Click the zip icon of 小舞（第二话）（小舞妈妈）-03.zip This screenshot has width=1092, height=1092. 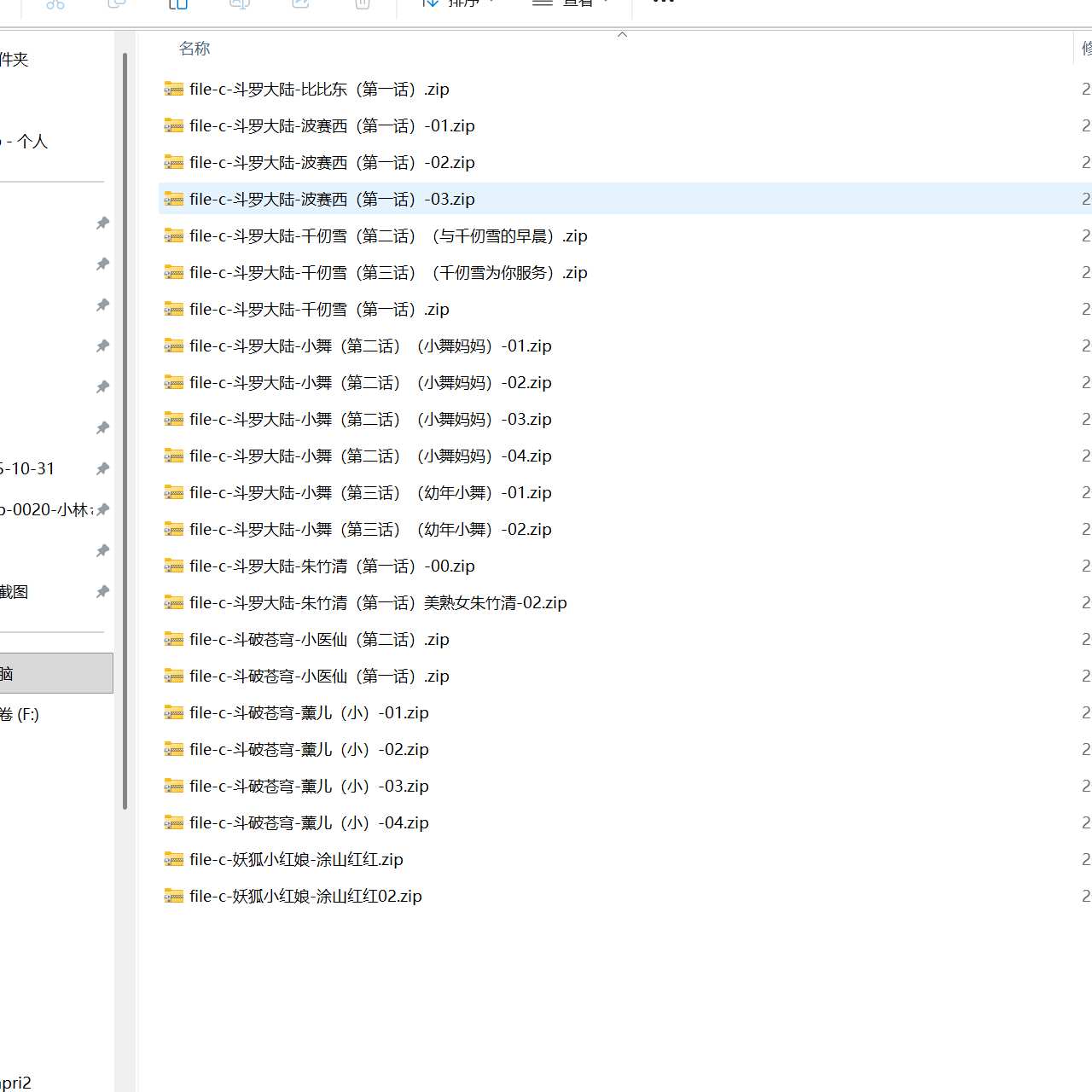174,419
